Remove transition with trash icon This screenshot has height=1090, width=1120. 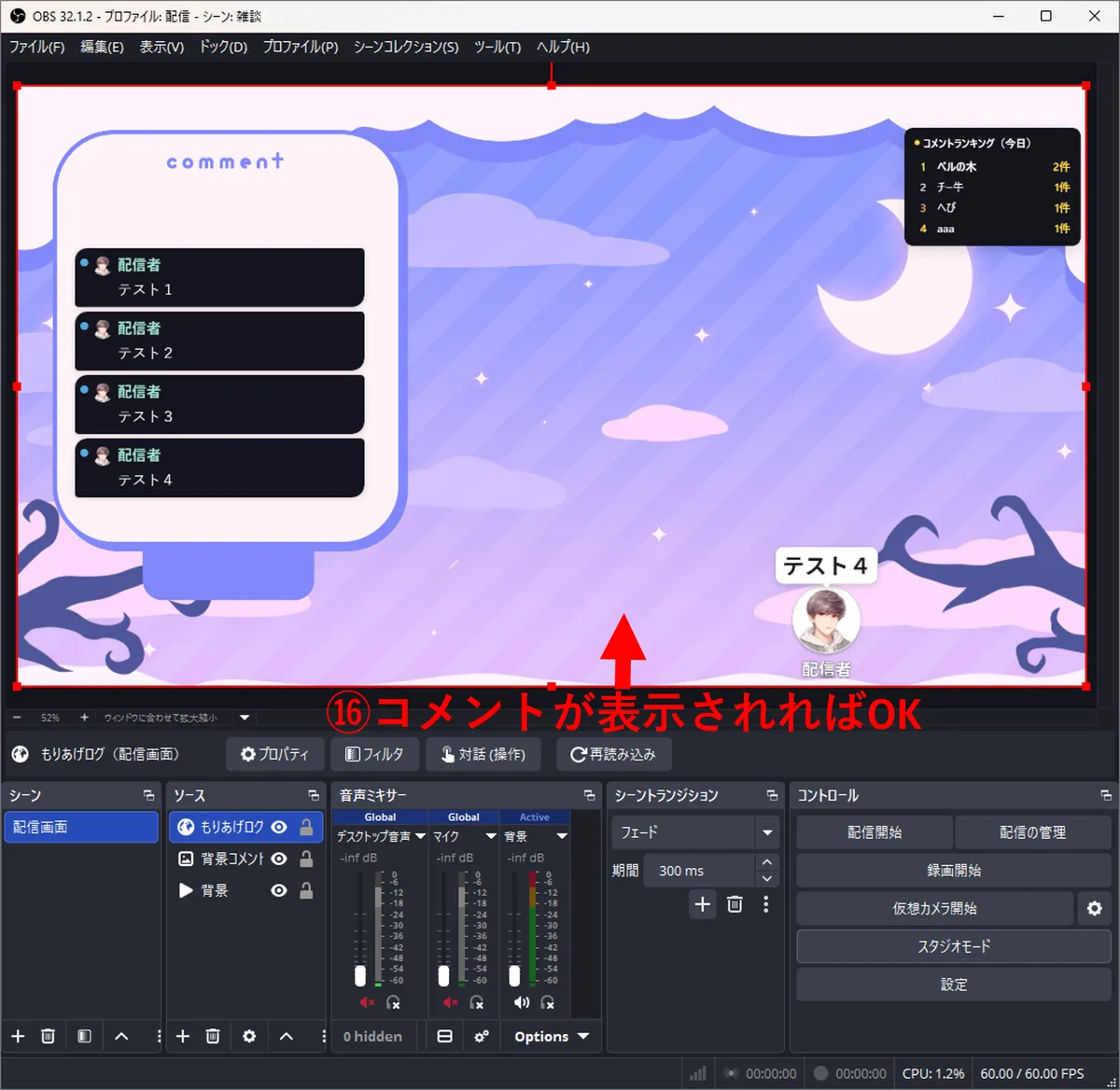click(735, 903)
